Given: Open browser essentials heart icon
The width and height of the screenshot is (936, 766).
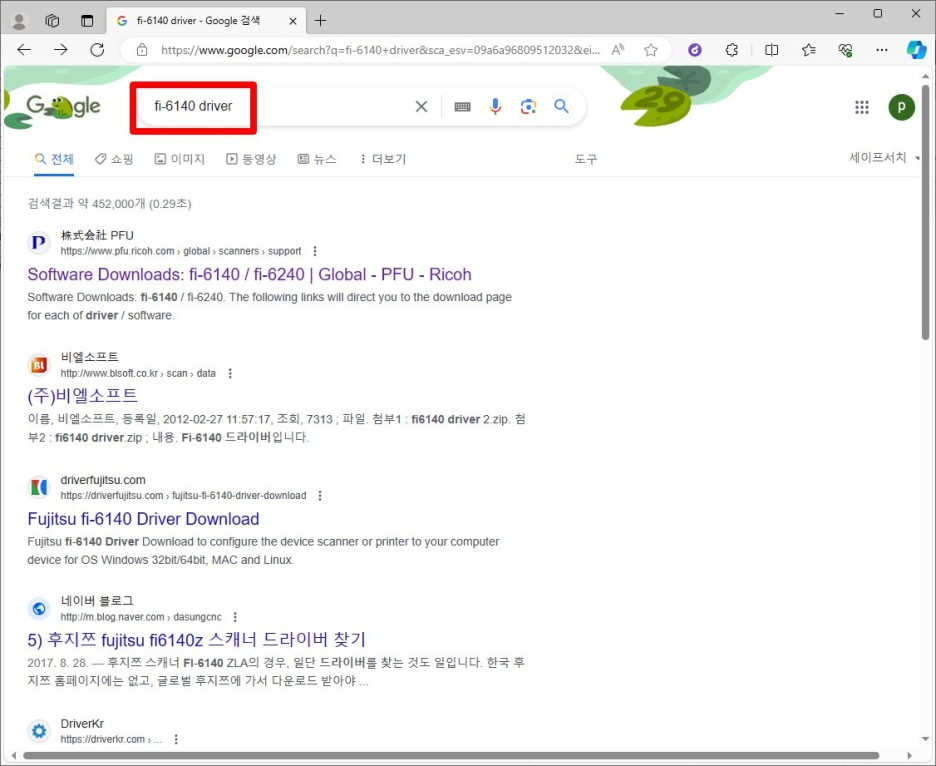Looking at the screenshot, I should (845, 50).
